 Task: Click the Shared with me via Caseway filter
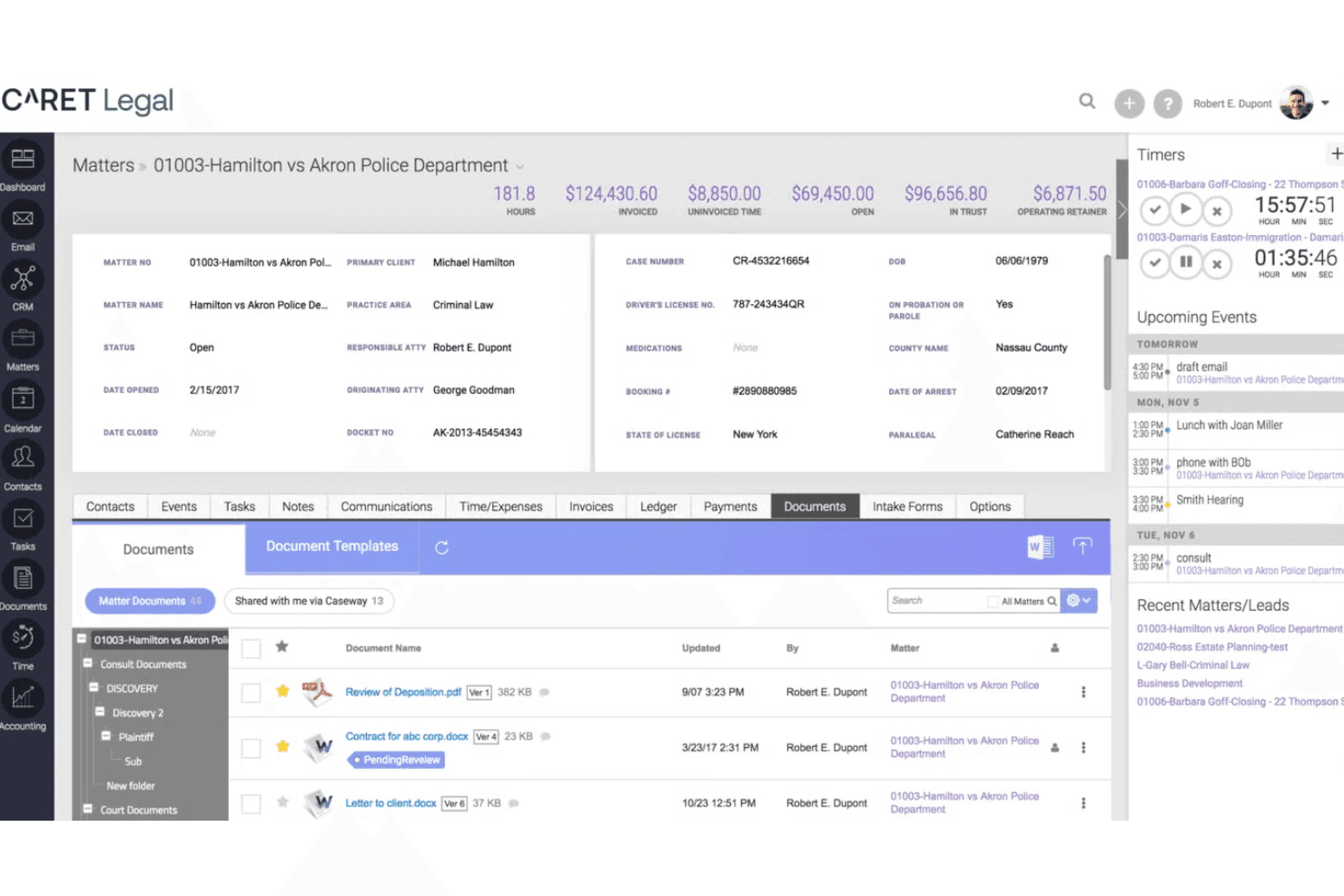[x=309, y=601]
